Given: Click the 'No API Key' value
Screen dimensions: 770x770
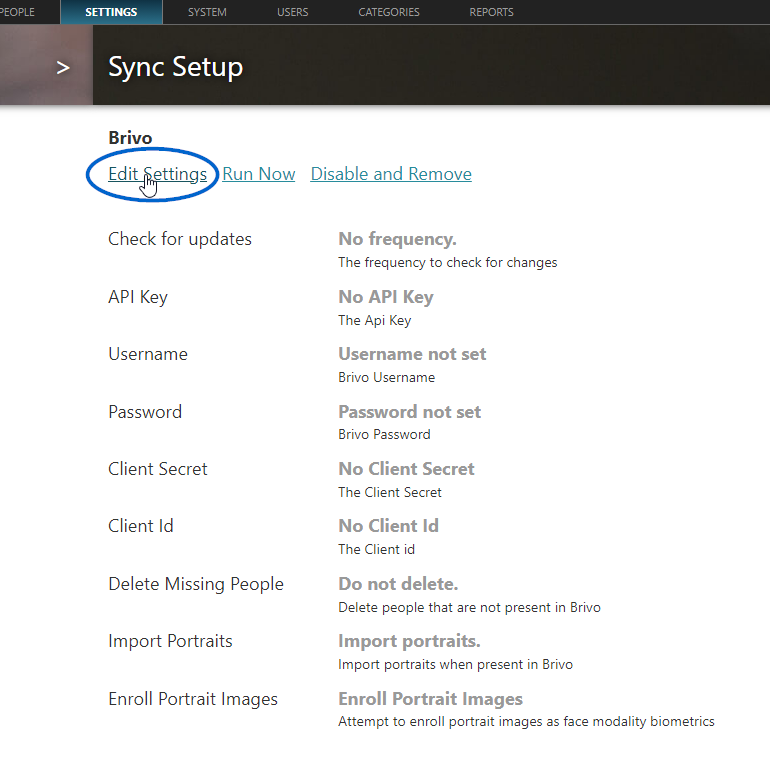Looking at the screenshot, I should coord(386,297).
